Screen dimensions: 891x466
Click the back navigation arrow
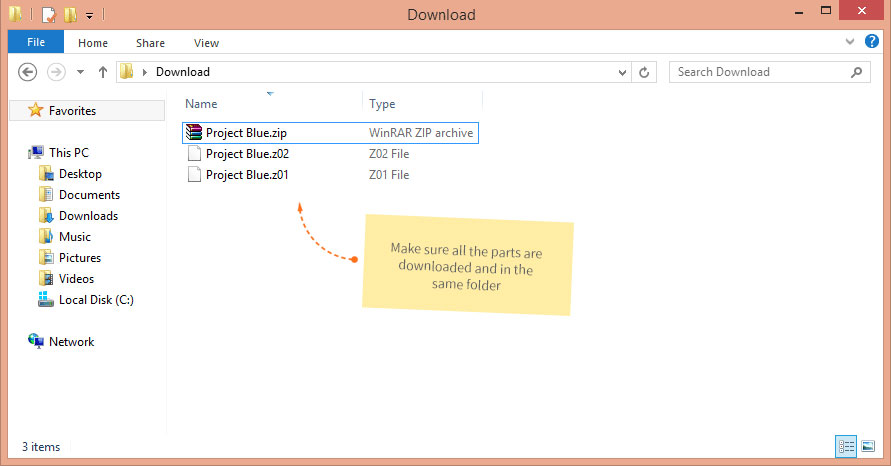28,72
